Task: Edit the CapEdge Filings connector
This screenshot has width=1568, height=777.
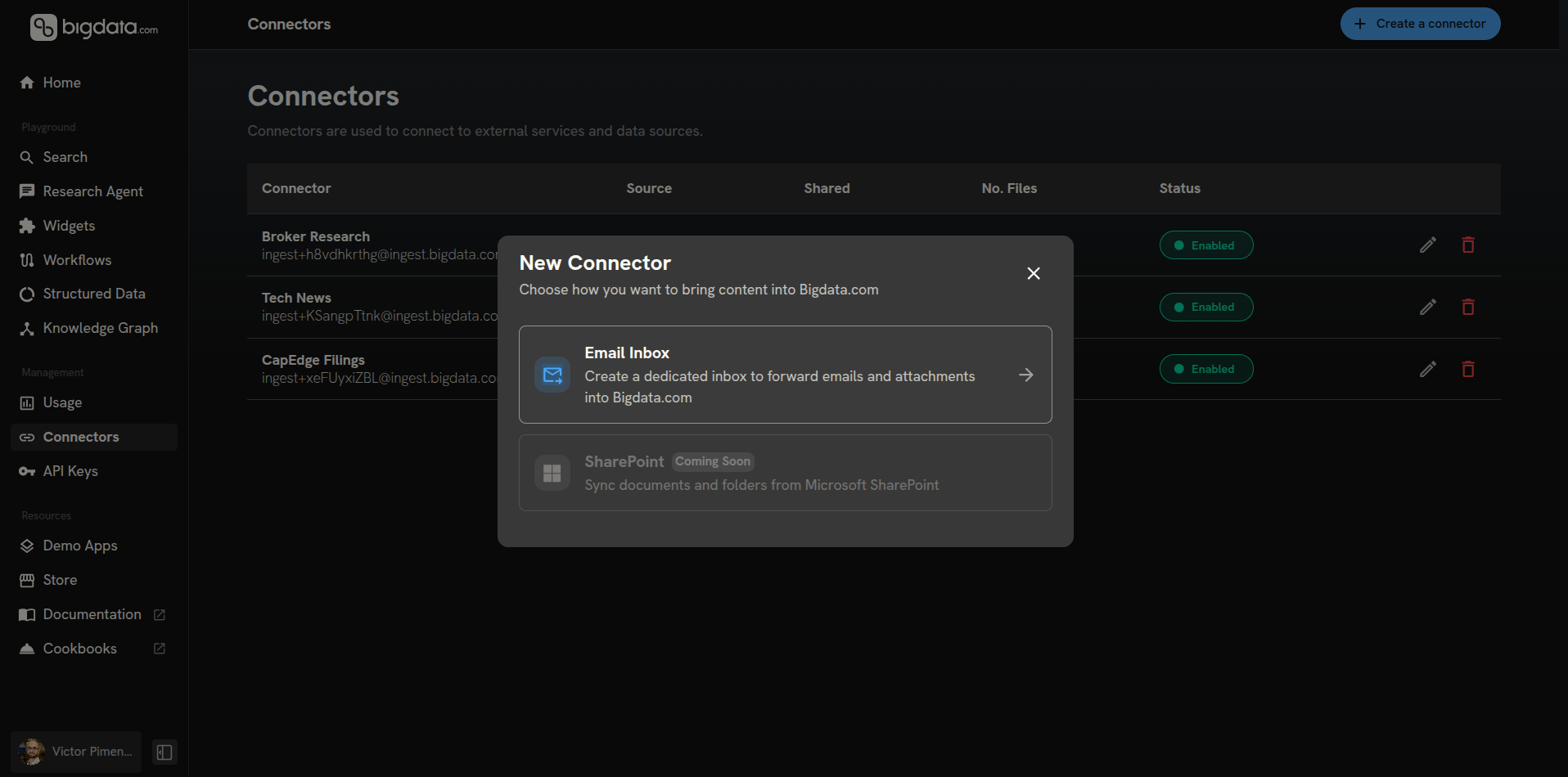Action: tap(1428, 369)
